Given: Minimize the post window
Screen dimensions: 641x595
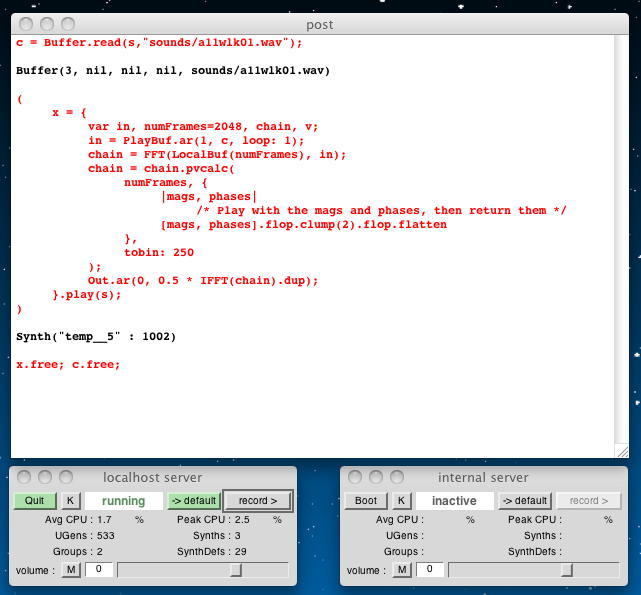Looking at the screenshot, I should pos(47,23).
